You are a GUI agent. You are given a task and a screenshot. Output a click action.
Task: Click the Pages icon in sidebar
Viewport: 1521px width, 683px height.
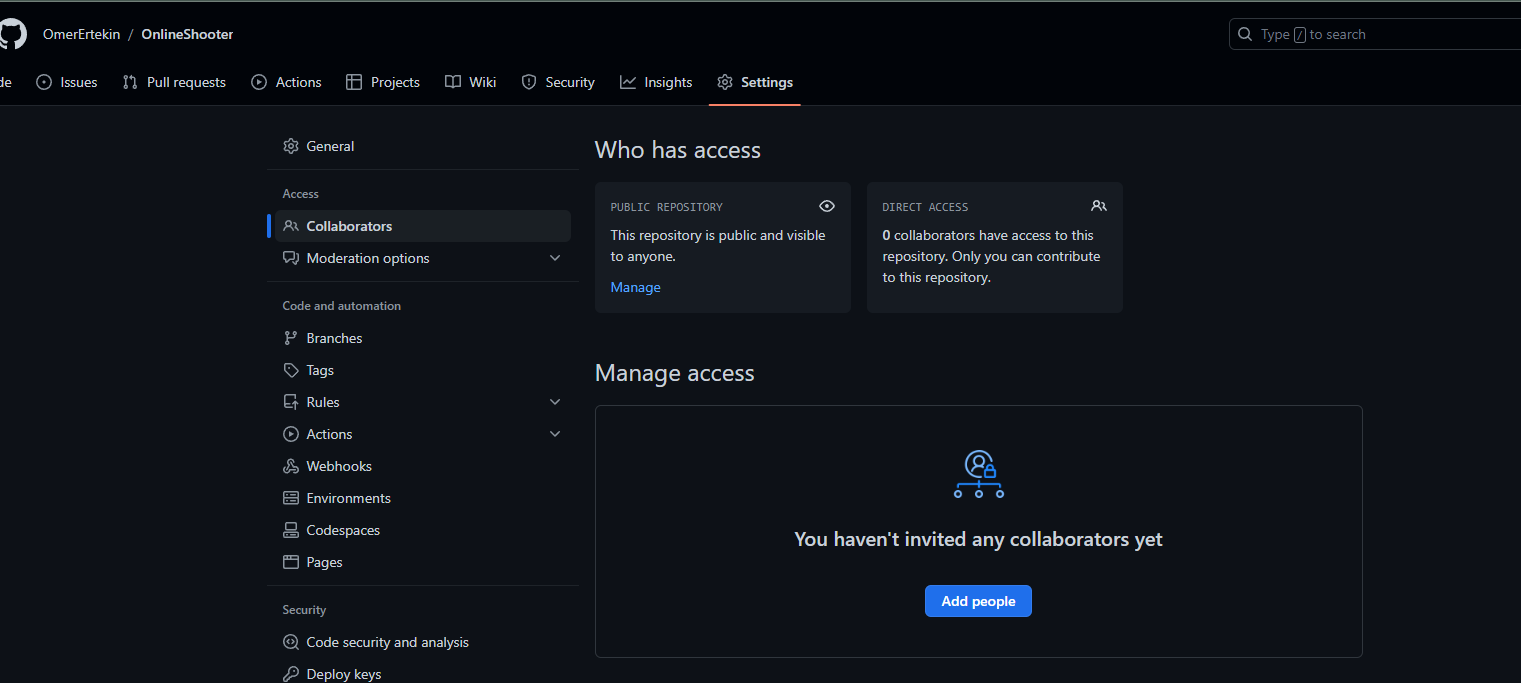[291, 562]
